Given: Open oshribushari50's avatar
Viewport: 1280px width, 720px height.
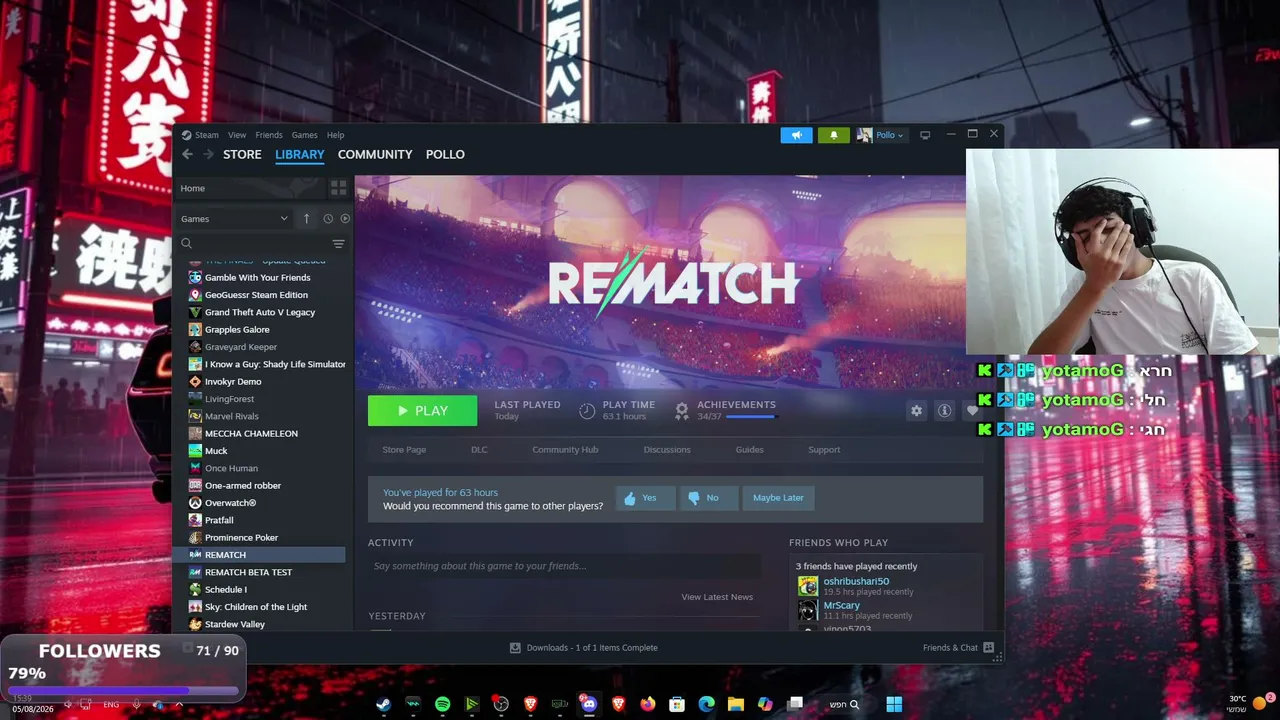Looking at the screenshot, I should click(808, 586).
